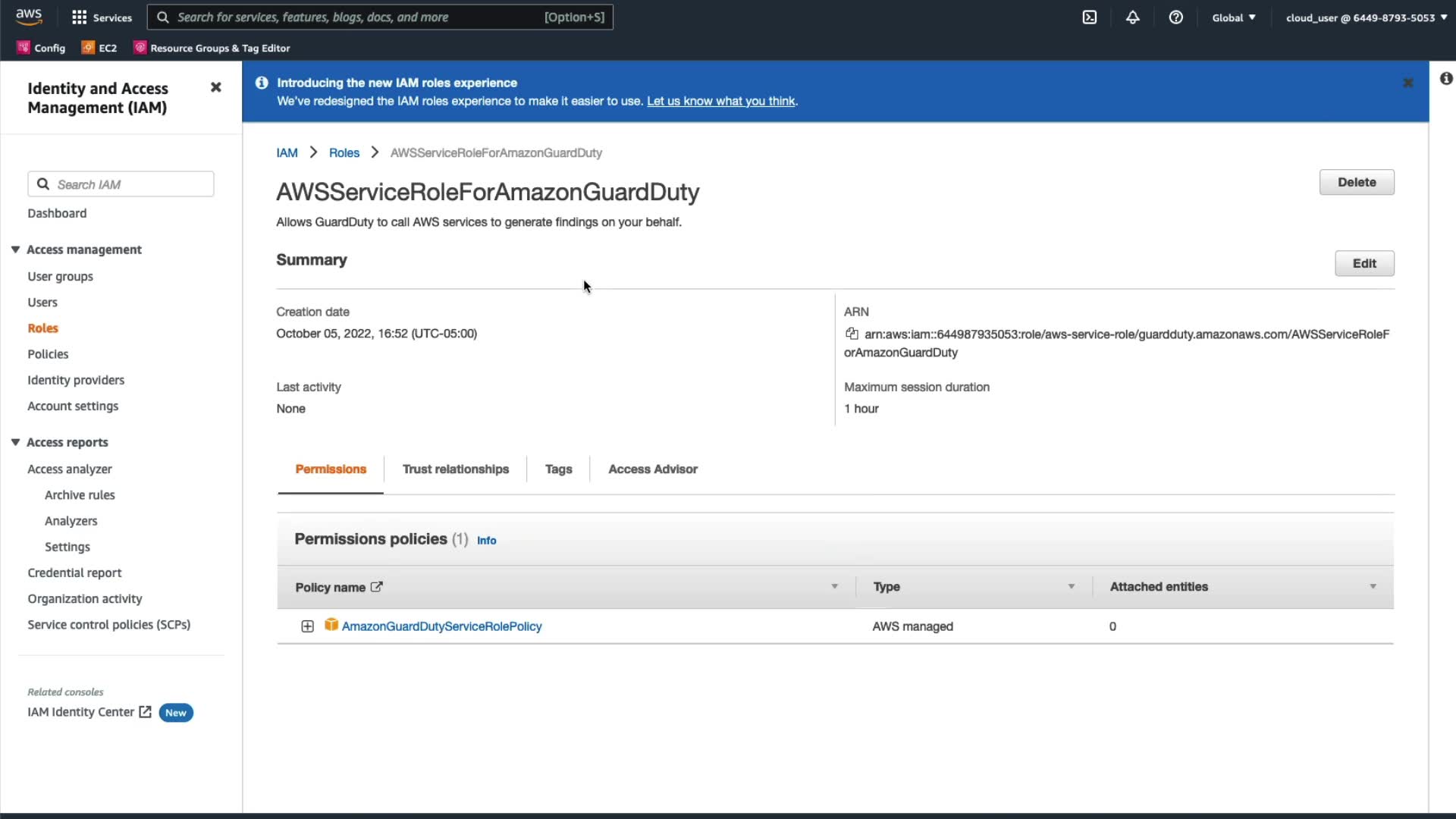The image size is (1456, 819).
Task: Click the Delete role button
Action: (1356, 182)
